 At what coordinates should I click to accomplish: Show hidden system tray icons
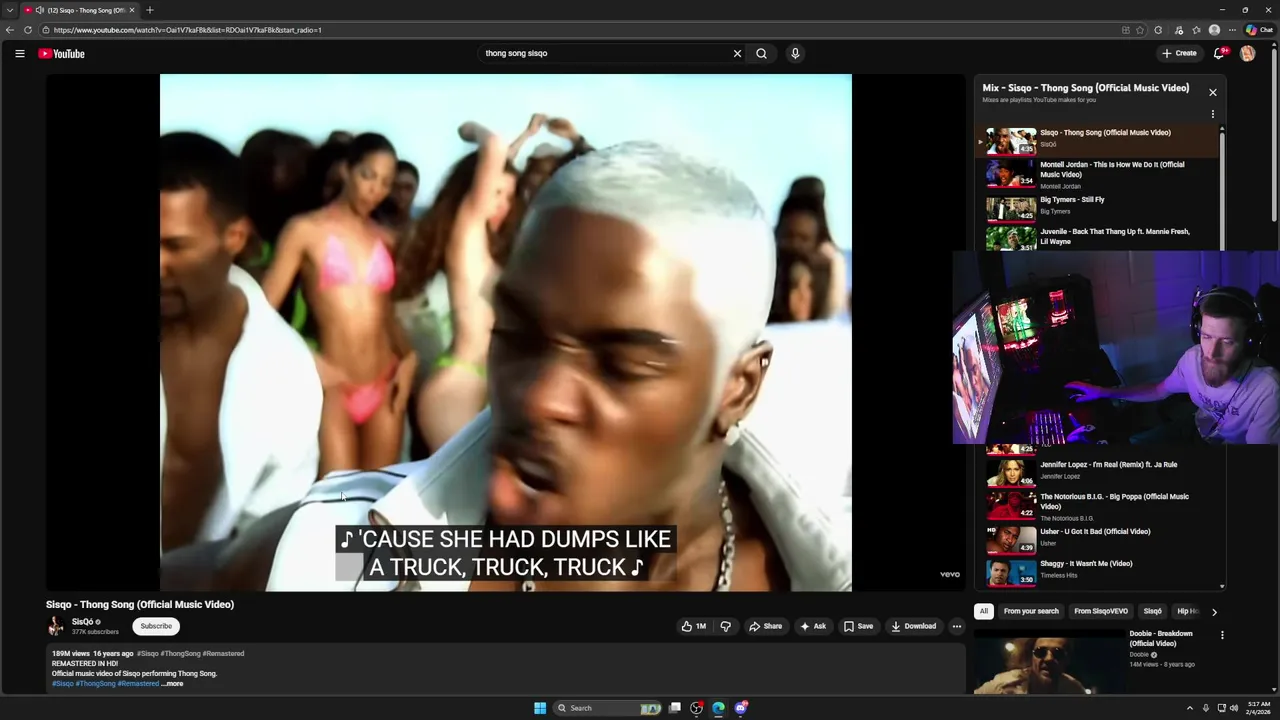(x=1189, y=708)
